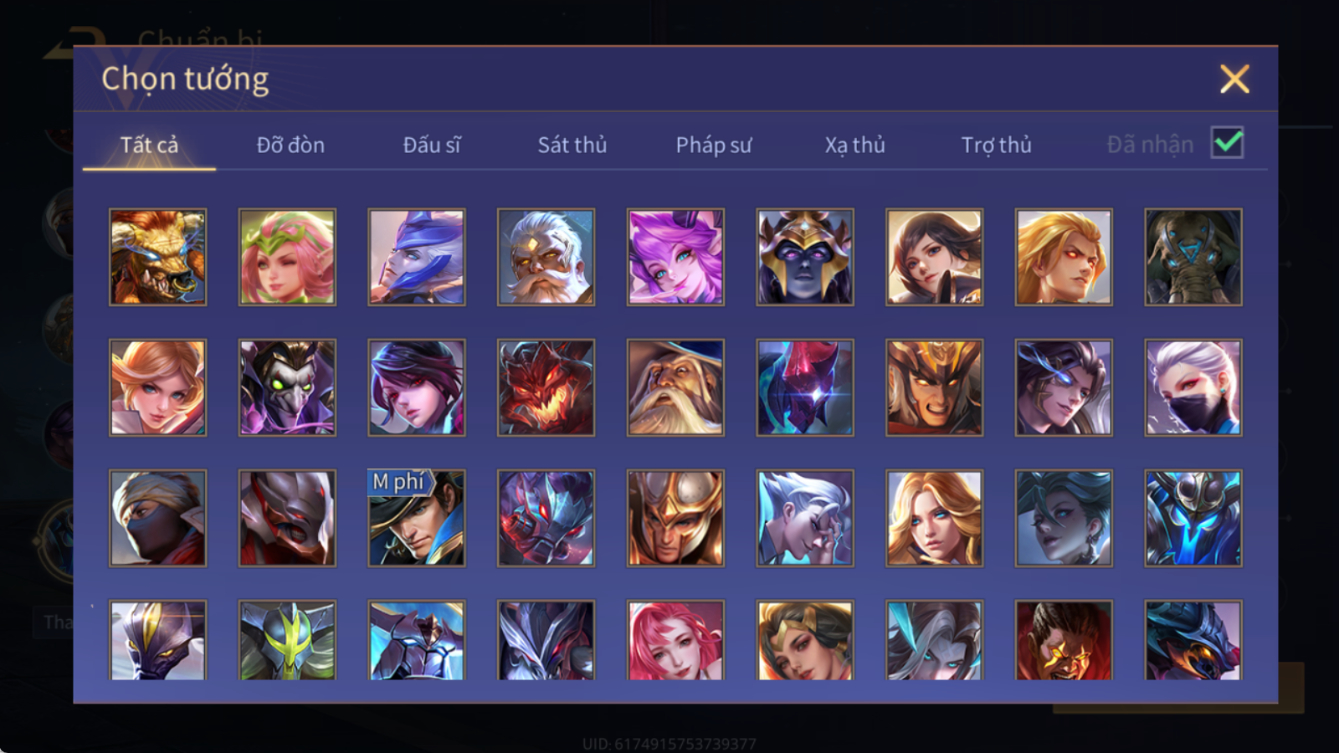Select the plague-doctor masked hero
This screenshot has height=753, width=1339.
click(x=287, y=387)
